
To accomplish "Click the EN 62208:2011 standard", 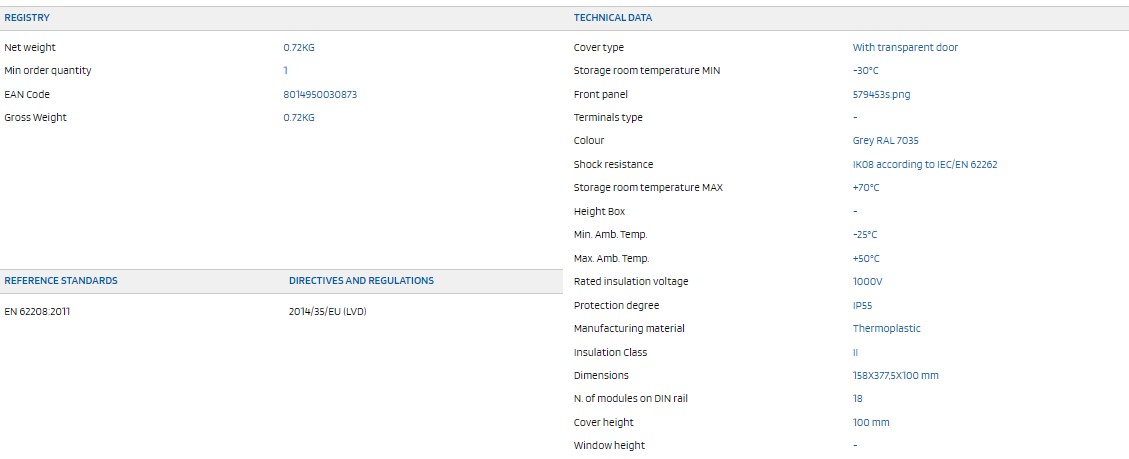I will click(x=37, y=312).
